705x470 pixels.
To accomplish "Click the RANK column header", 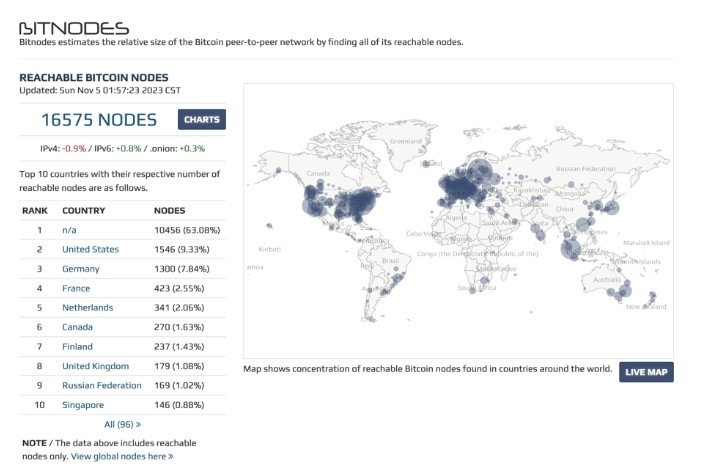I will click(x=35, y=210).
